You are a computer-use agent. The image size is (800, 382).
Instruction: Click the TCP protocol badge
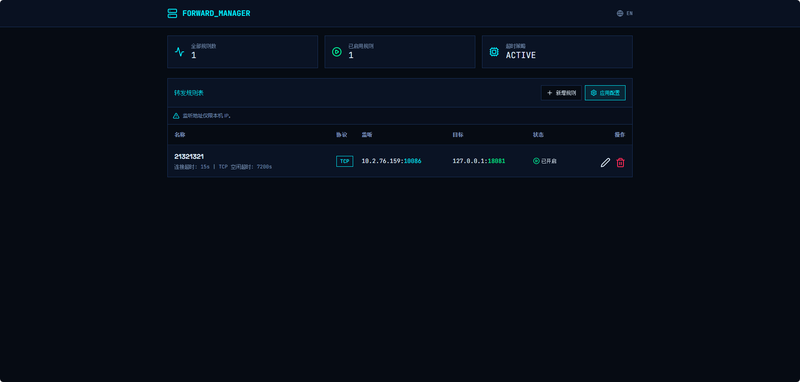pos(344,161)
